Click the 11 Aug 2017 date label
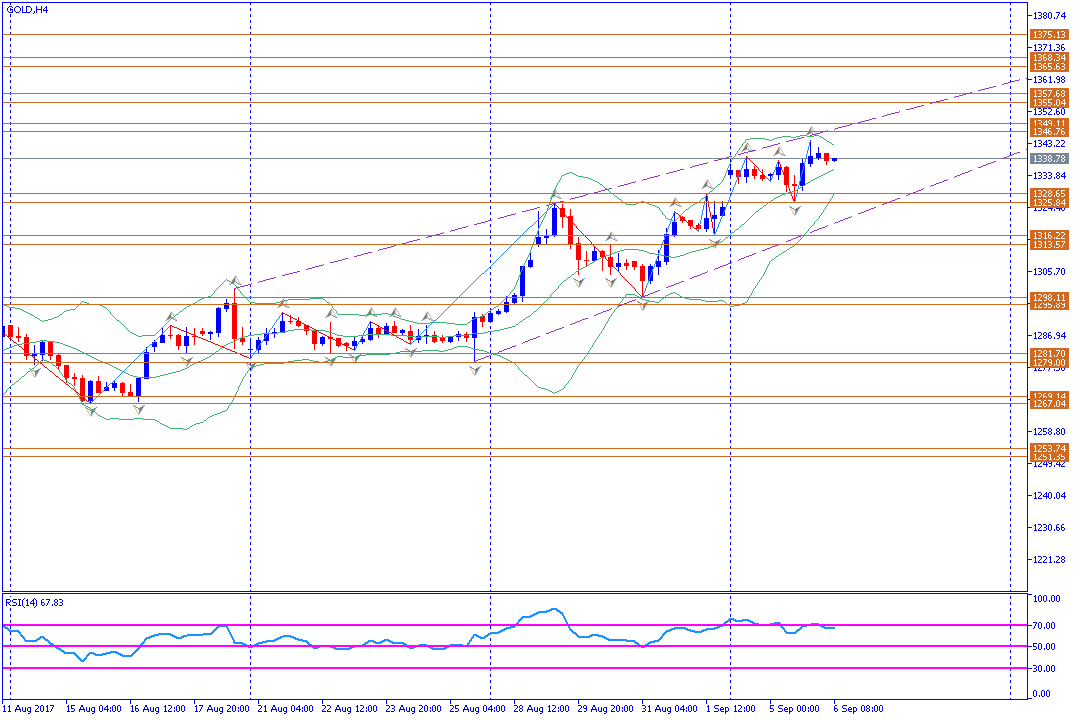 pos(28,709)
